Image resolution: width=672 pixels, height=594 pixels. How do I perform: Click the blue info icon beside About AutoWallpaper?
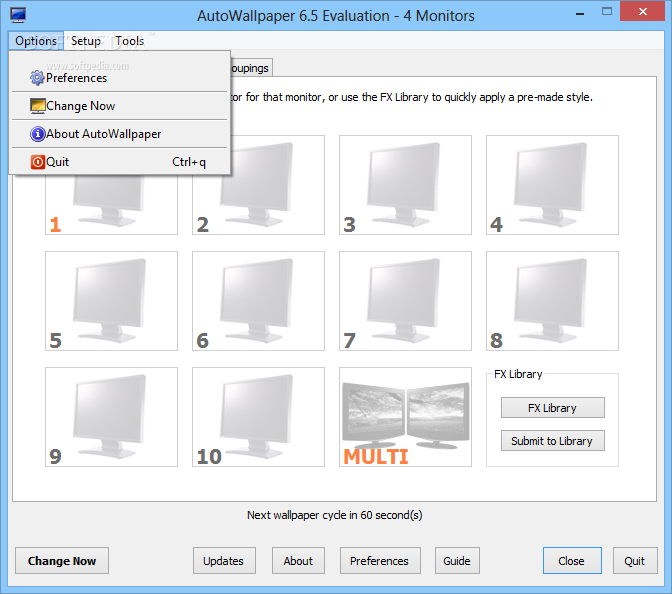click(x=38, y=134)
